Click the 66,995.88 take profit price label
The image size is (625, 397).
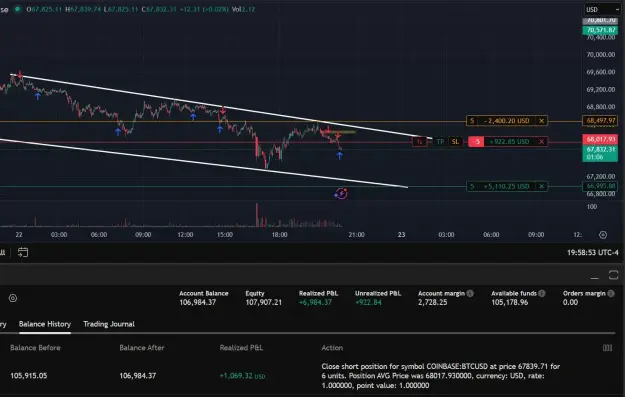click(x=600, y=186)
